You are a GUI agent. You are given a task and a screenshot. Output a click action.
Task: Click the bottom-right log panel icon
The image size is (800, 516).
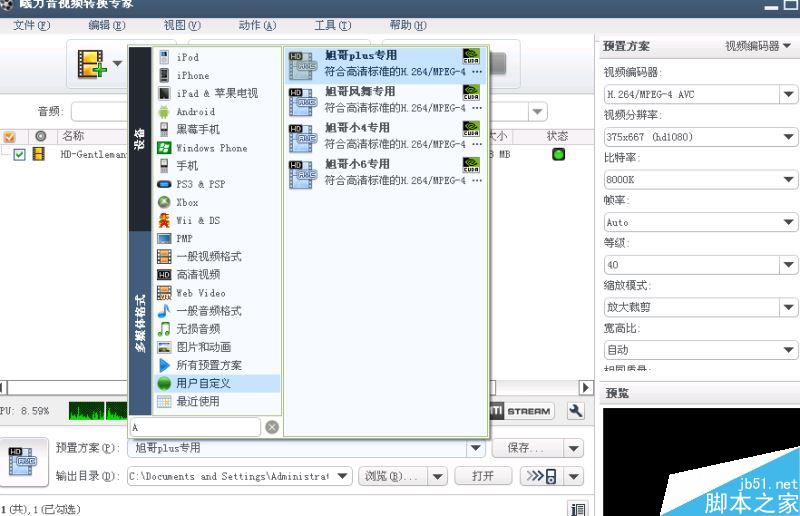pyautogui.click(x=578, y=508)
